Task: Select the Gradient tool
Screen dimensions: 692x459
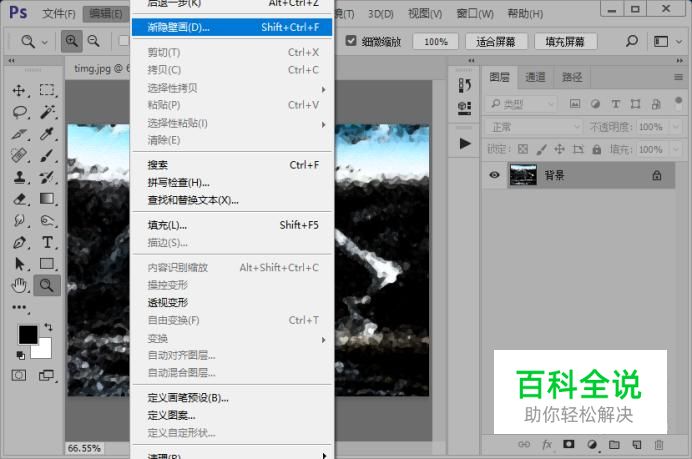Action: 47,199
